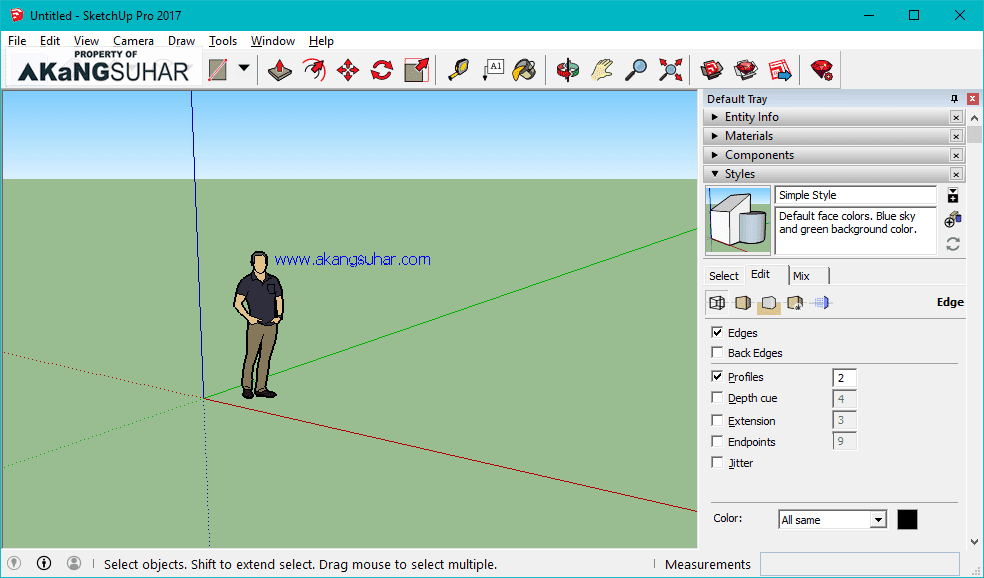
Task: Expand the Components panel
Action: (x=715, y=154)
